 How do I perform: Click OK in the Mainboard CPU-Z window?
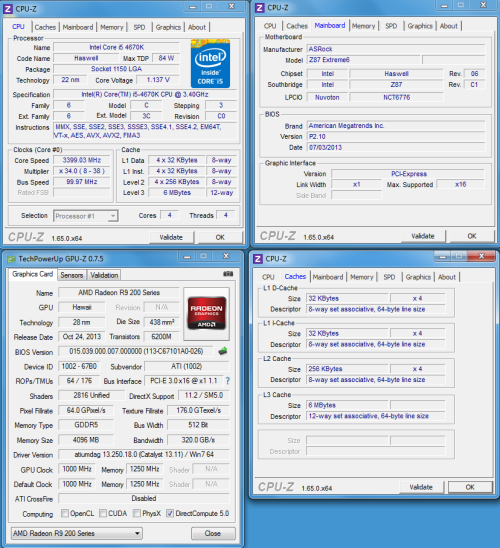tap(472, 236)
